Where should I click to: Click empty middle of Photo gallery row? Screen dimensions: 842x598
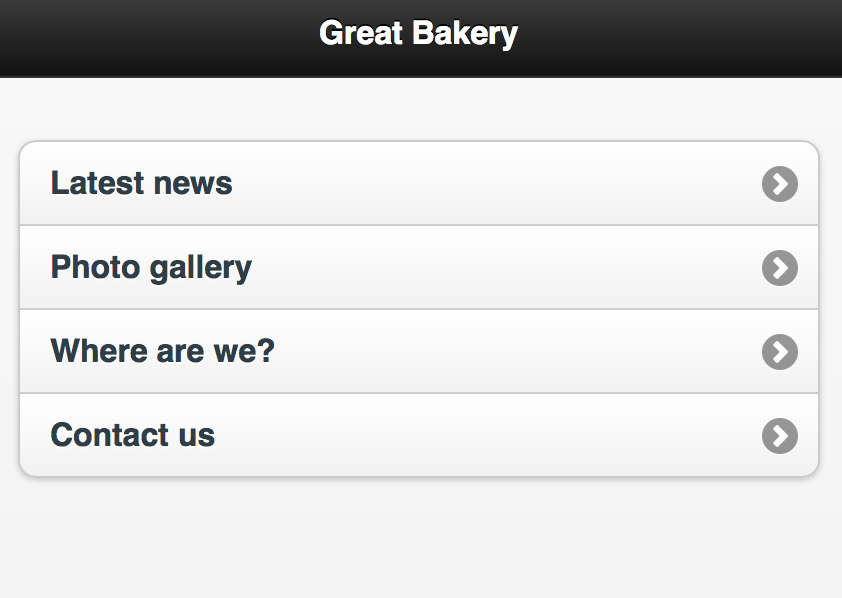click(x=500, y=268)
